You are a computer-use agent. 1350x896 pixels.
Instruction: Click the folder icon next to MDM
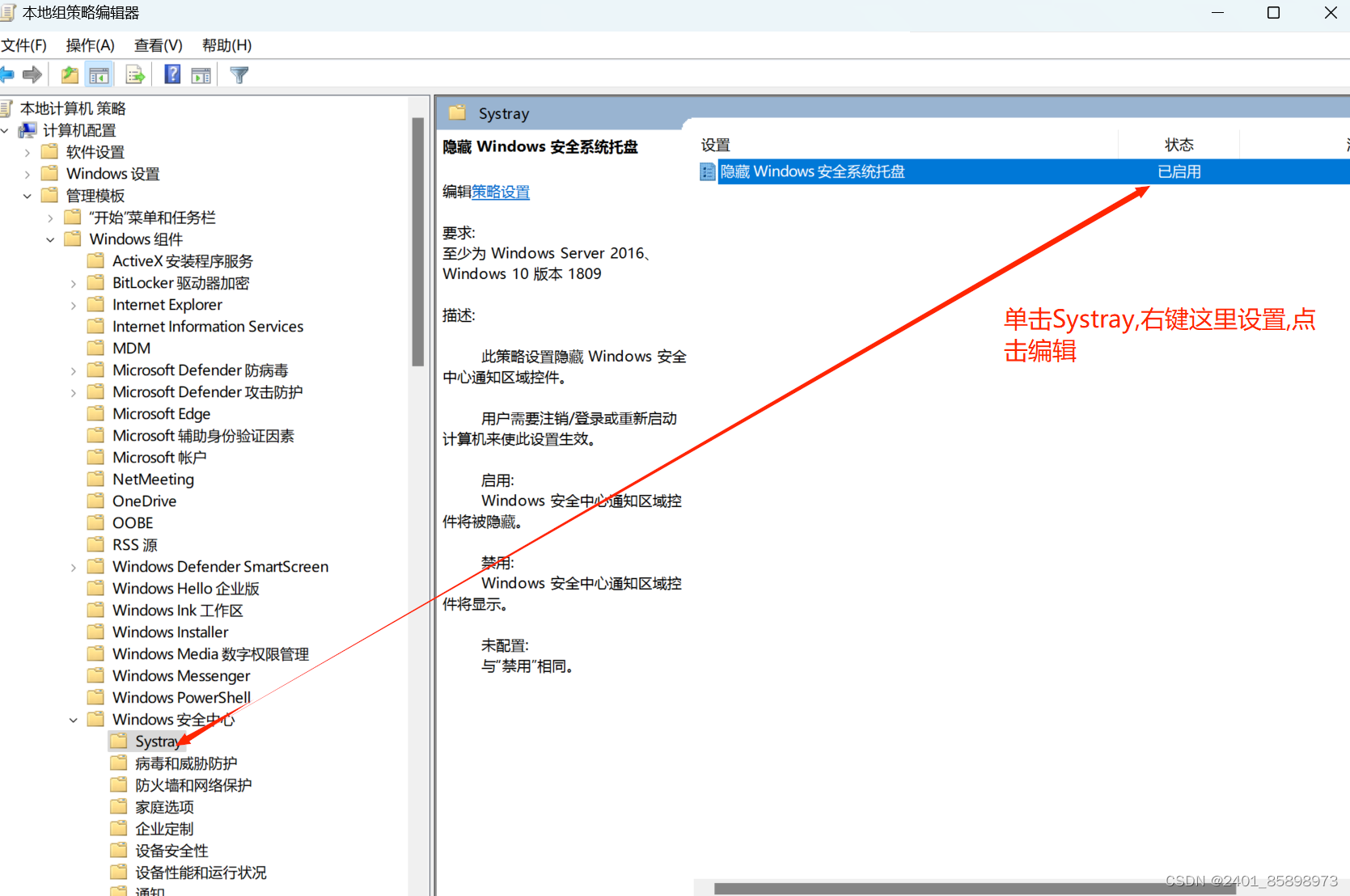96,348
